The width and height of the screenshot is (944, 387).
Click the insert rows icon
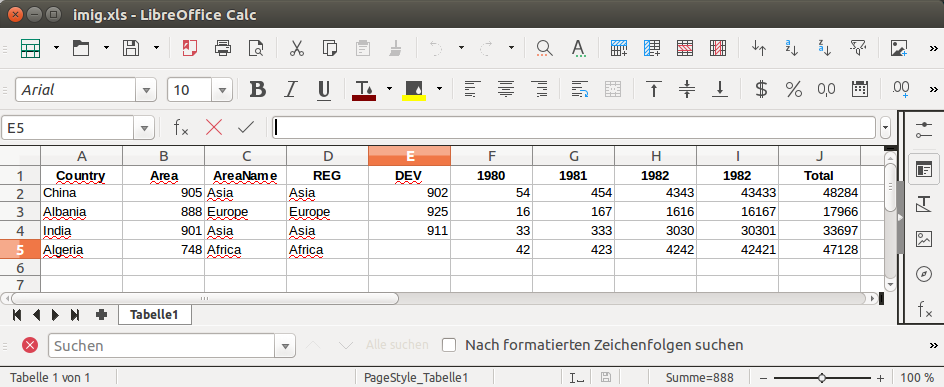pos(619,48)
